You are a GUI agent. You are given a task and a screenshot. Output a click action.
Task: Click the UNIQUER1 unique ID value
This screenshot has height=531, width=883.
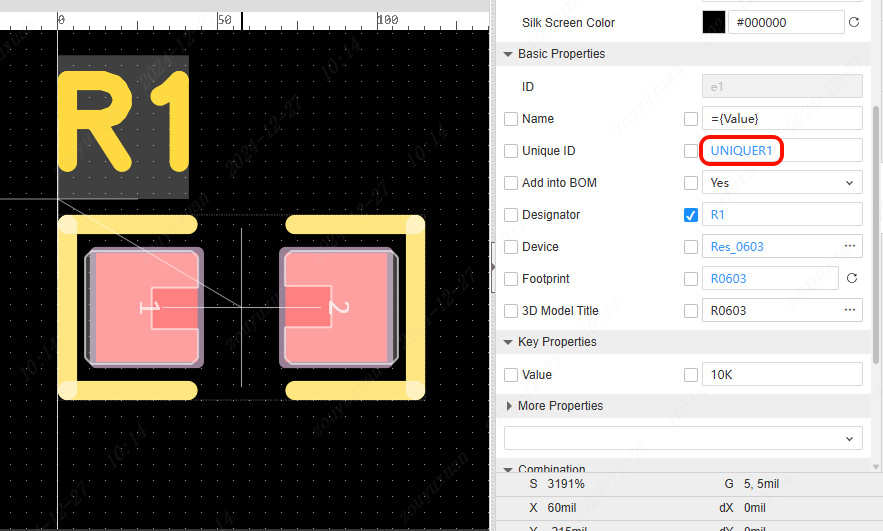pos(741,151)
